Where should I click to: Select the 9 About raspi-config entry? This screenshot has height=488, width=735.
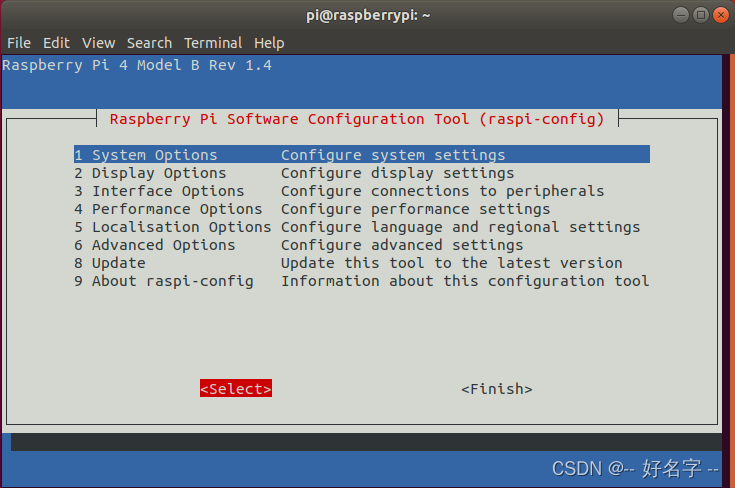362,281
